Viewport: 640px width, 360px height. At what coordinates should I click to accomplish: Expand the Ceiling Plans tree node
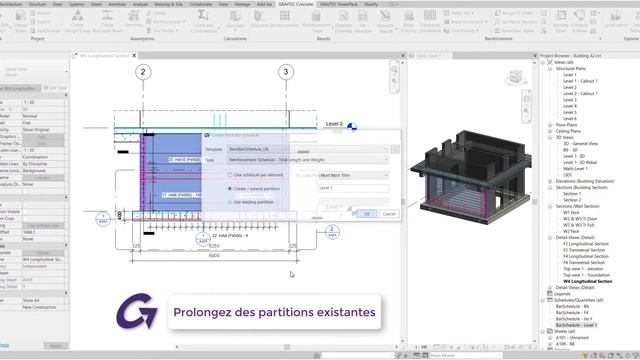550,131
